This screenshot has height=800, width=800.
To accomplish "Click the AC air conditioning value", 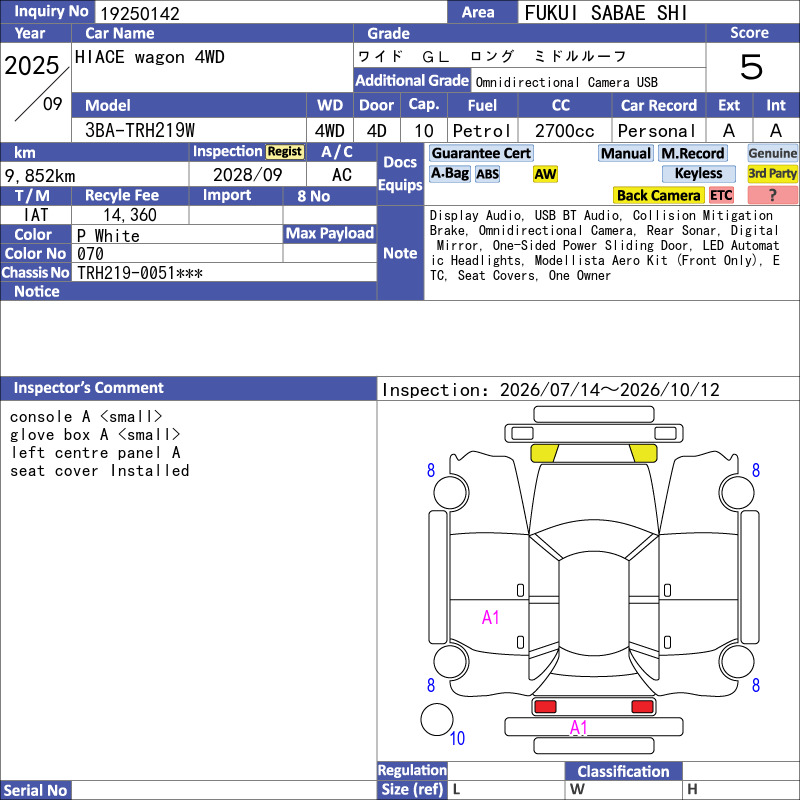I will 342,175.
